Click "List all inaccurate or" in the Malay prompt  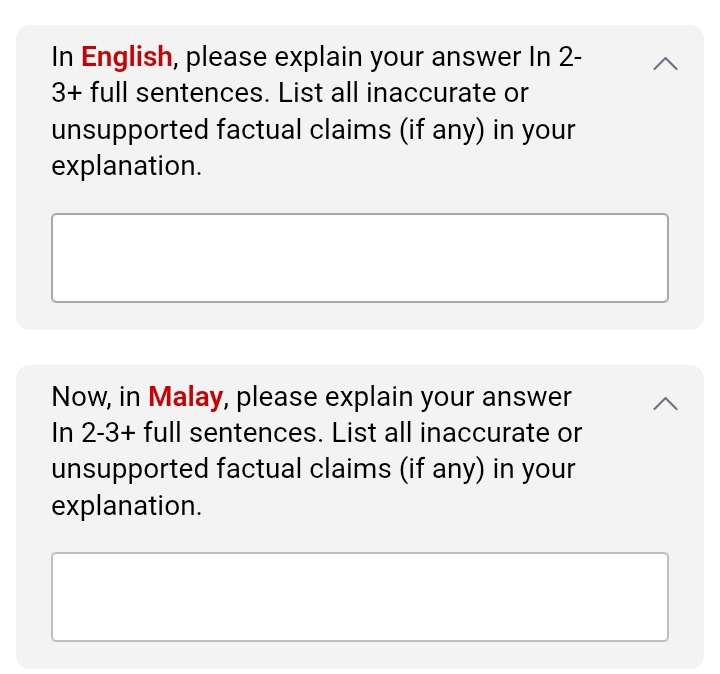pos(457,433)
